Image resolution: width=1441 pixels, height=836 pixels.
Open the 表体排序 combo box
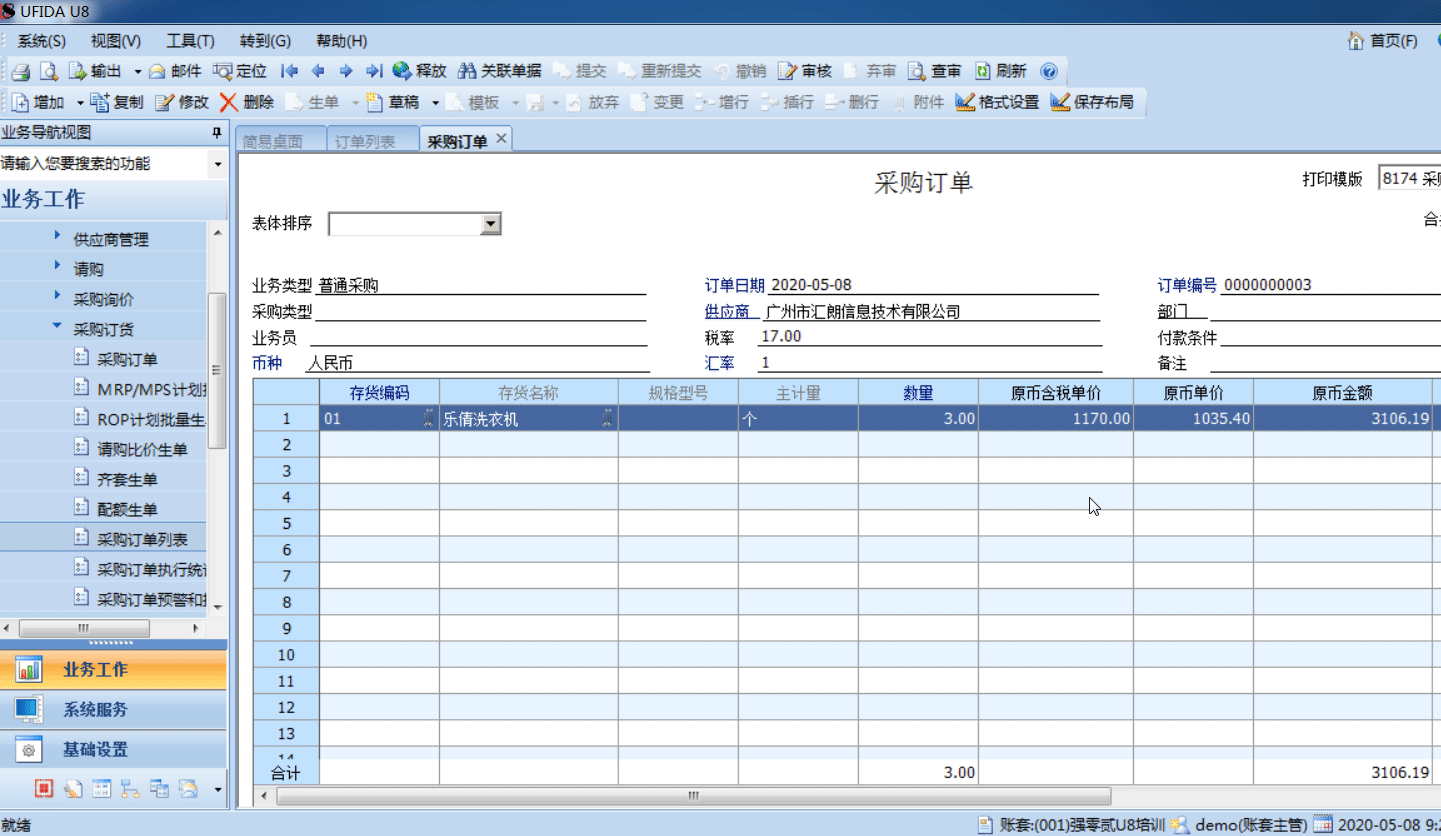tap(415, 224)
